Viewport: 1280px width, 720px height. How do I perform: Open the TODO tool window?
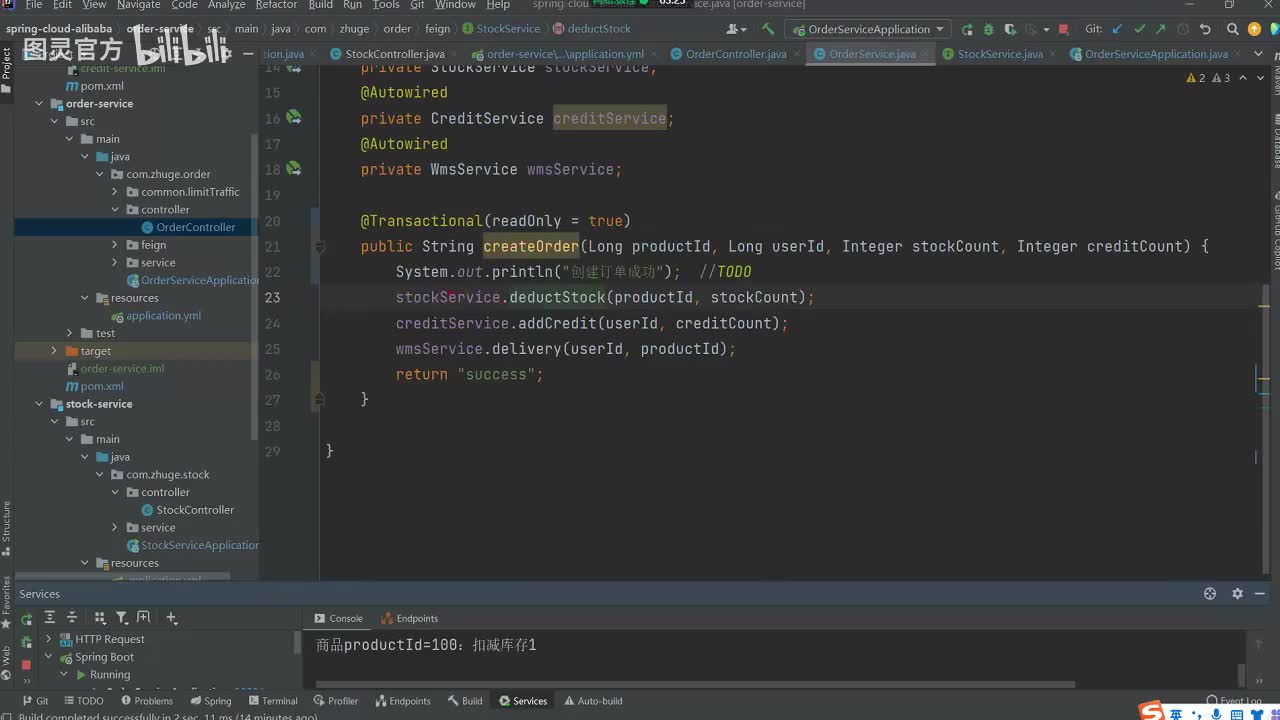tap(83, 701)
